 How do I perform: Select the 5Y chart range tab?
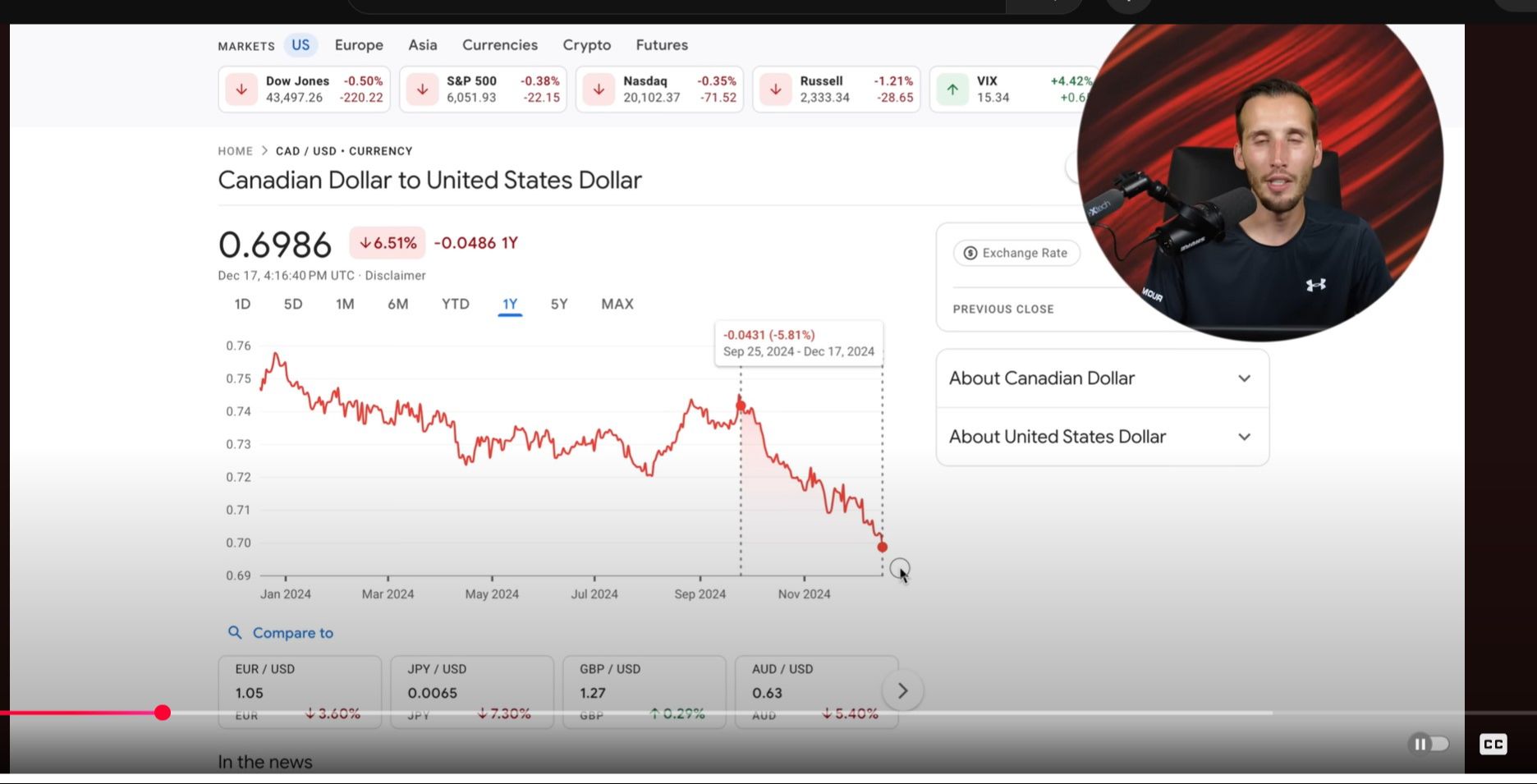click(x=559, y=305)
